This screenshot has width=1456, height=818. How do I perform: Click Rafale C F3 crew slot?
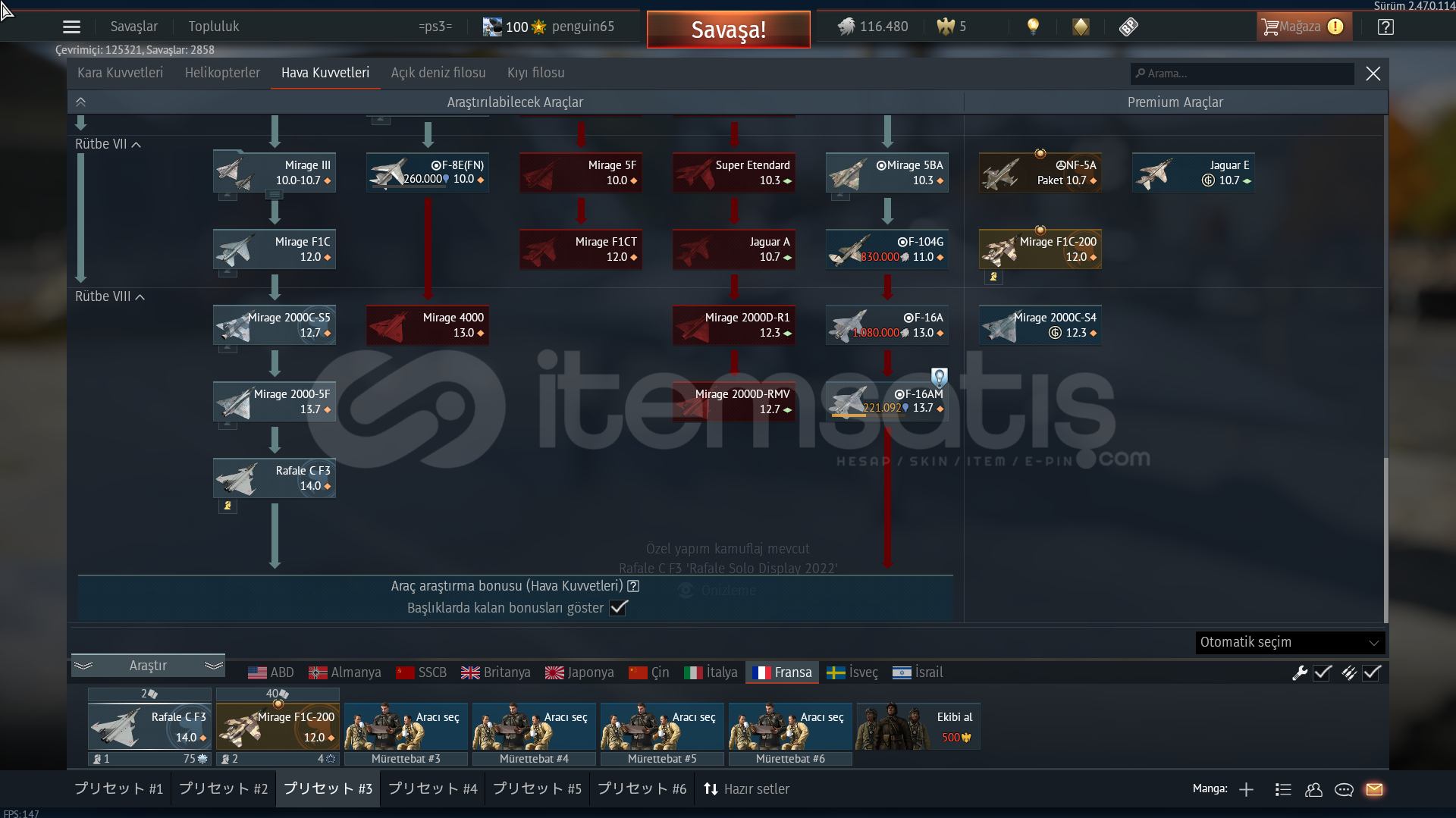click(149, 726)
